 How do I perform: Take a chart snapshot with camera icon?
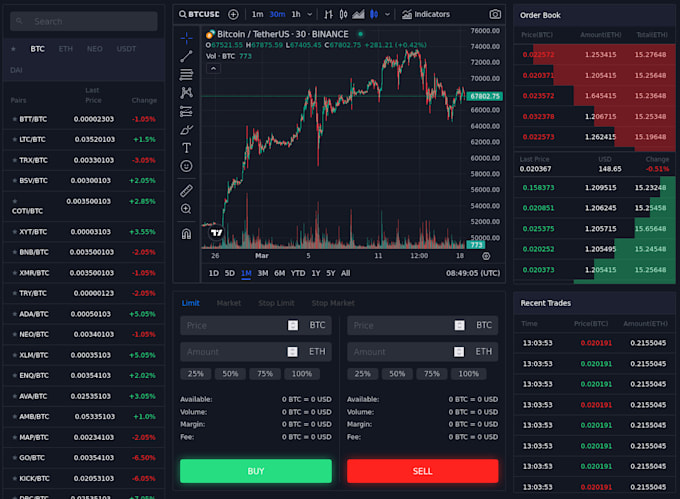pos(495,14)
